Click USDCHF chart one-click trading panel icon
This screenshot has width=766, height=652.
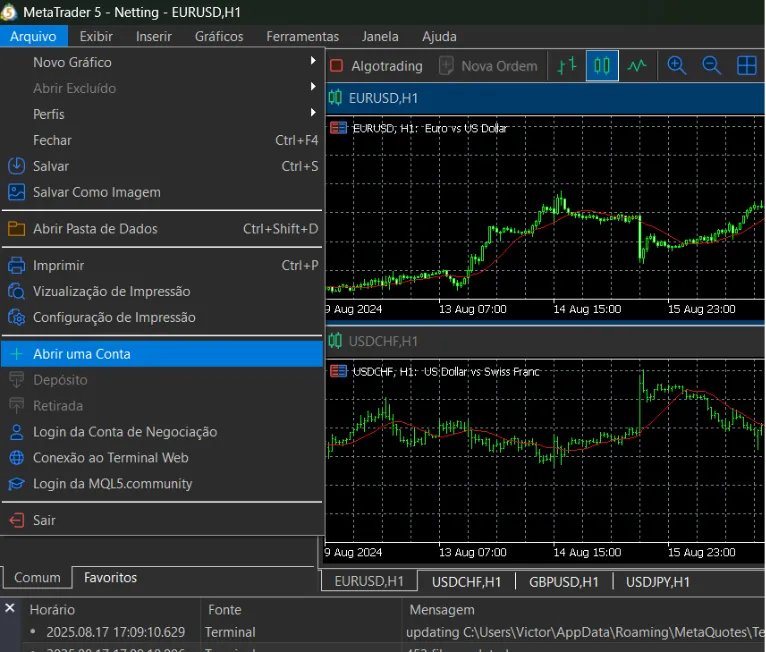[x=338, y=371]
